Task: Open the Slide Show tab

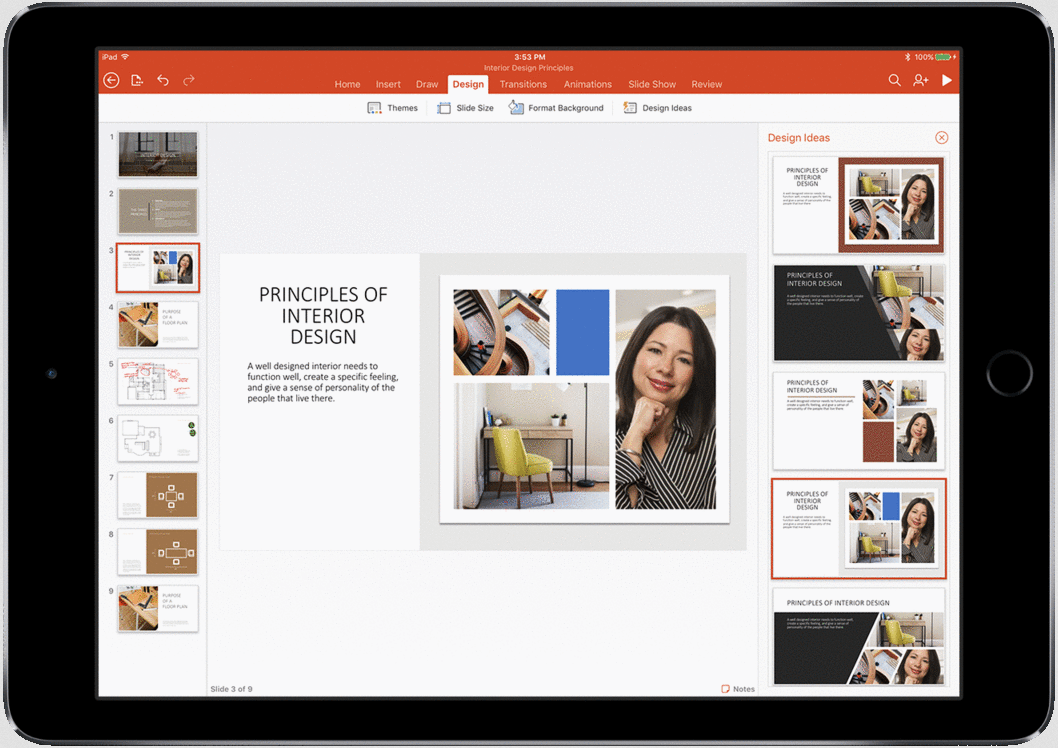Action: coord(652,84)
